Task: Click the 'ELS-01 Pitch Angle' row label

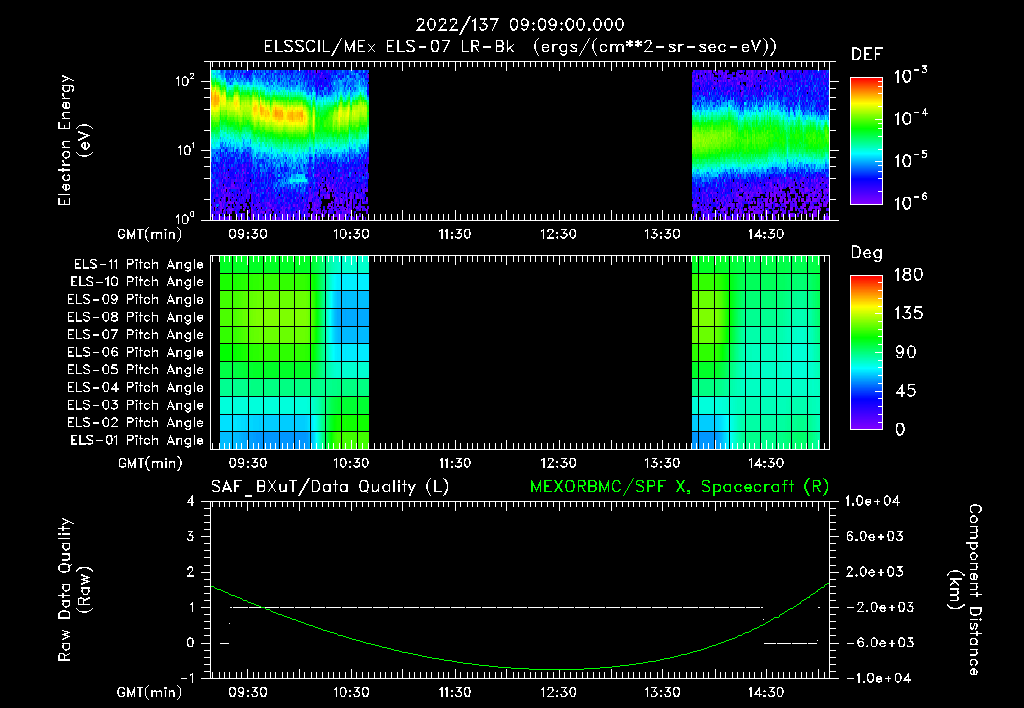Action: pyautogui.click(x=137, y=440)
